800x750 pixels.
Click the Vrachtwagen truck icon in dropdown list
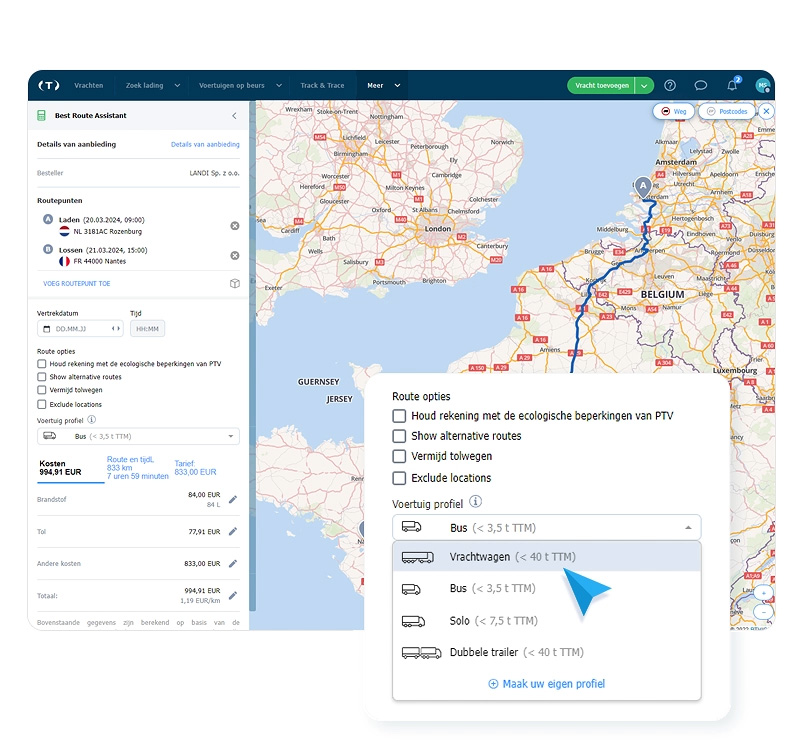point(417,557)
